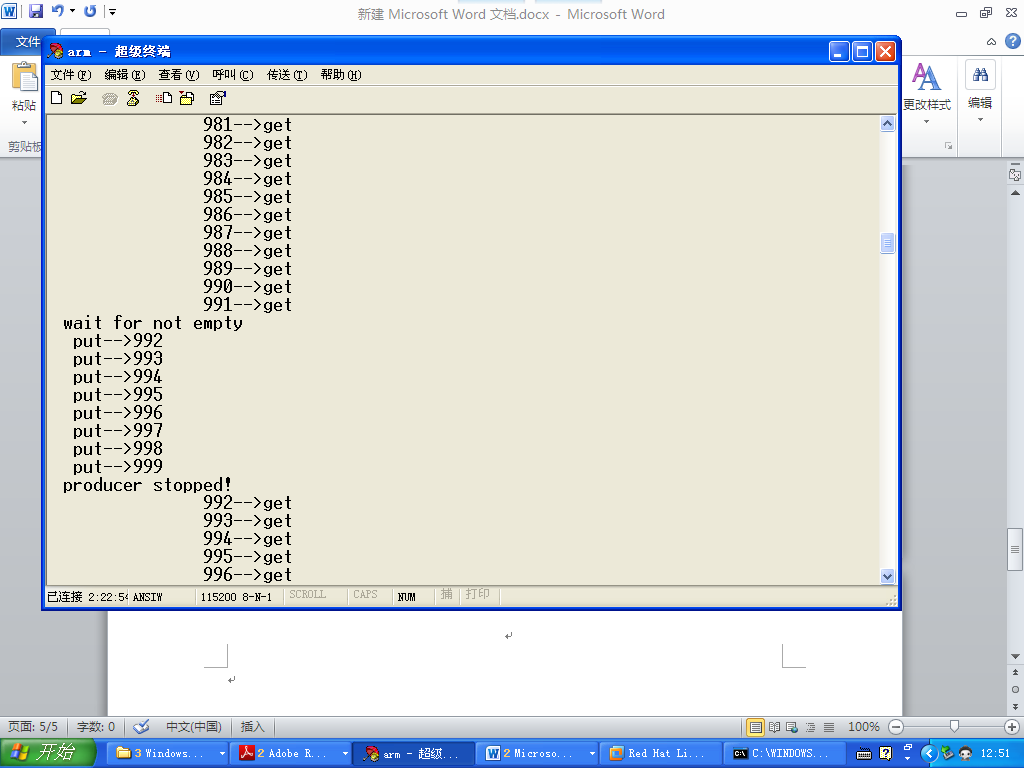Screen dimensions: 1024x768
Task: Switch to Web Layout view in Word
Action: tap(792, 727)
